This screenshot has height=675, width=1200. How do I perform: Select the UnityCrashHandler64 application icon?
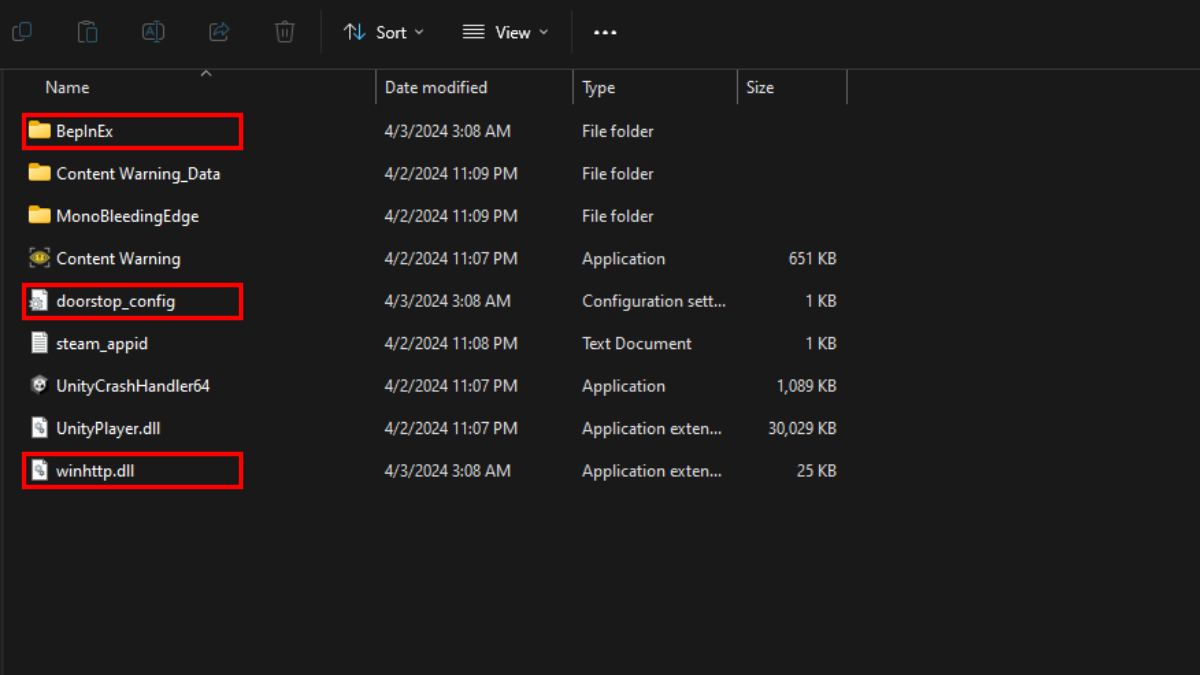pyautogui.click(x=39, y=386)
